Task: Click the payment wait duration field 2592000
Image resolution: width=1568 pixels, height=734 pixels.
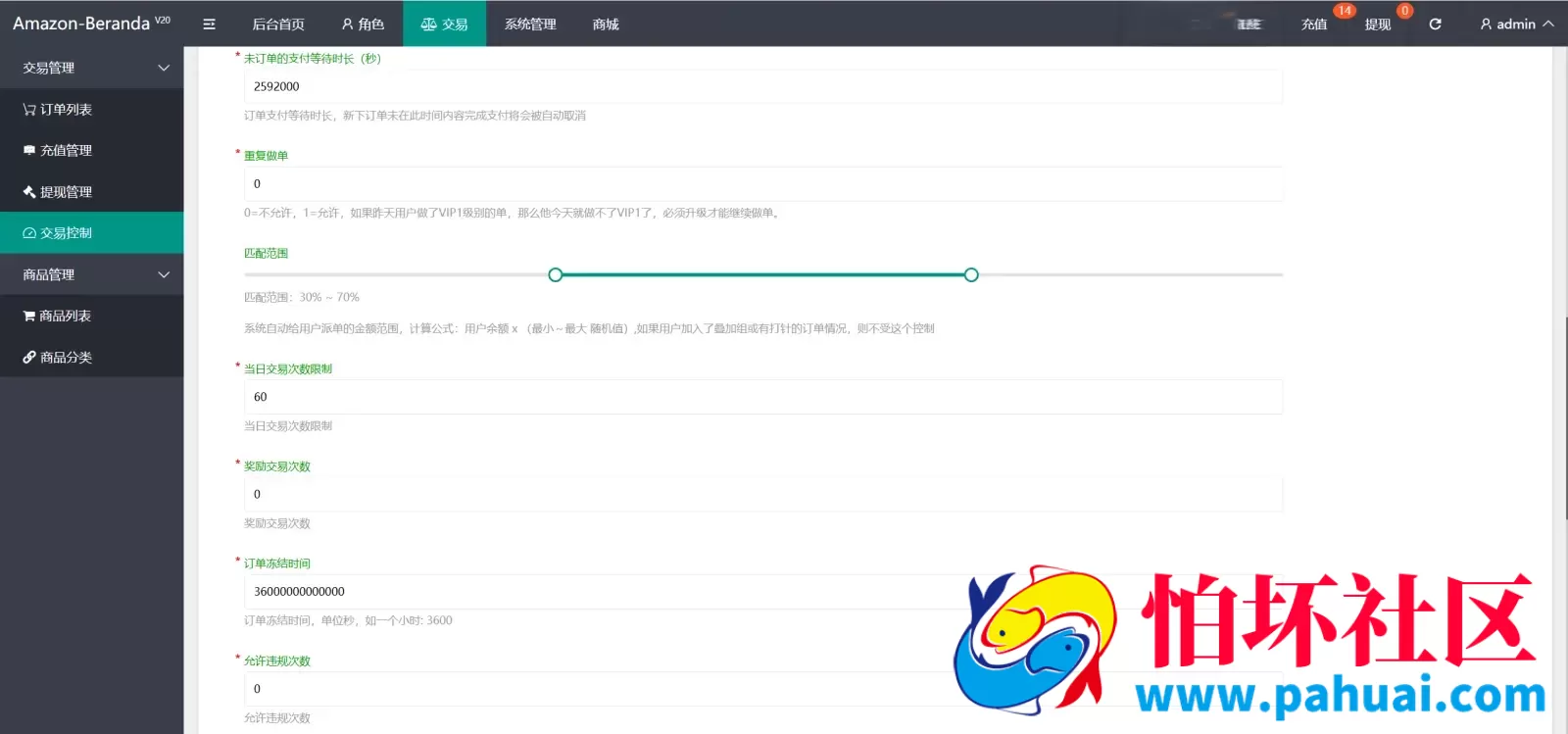Action: [x=763, y=86]
